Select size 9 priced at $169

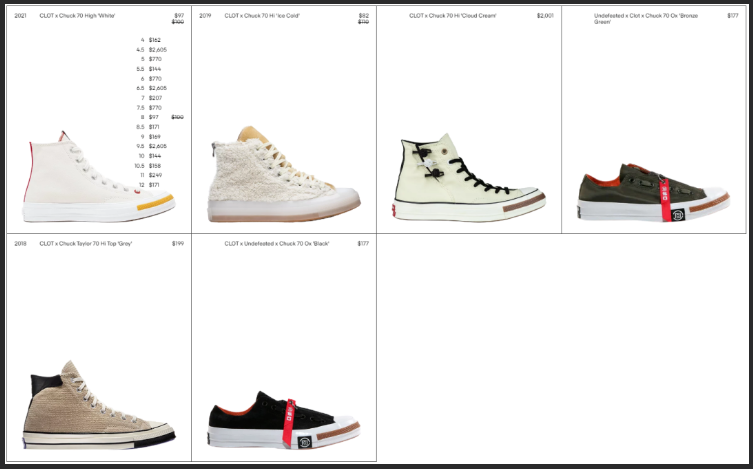click(150, 137)
